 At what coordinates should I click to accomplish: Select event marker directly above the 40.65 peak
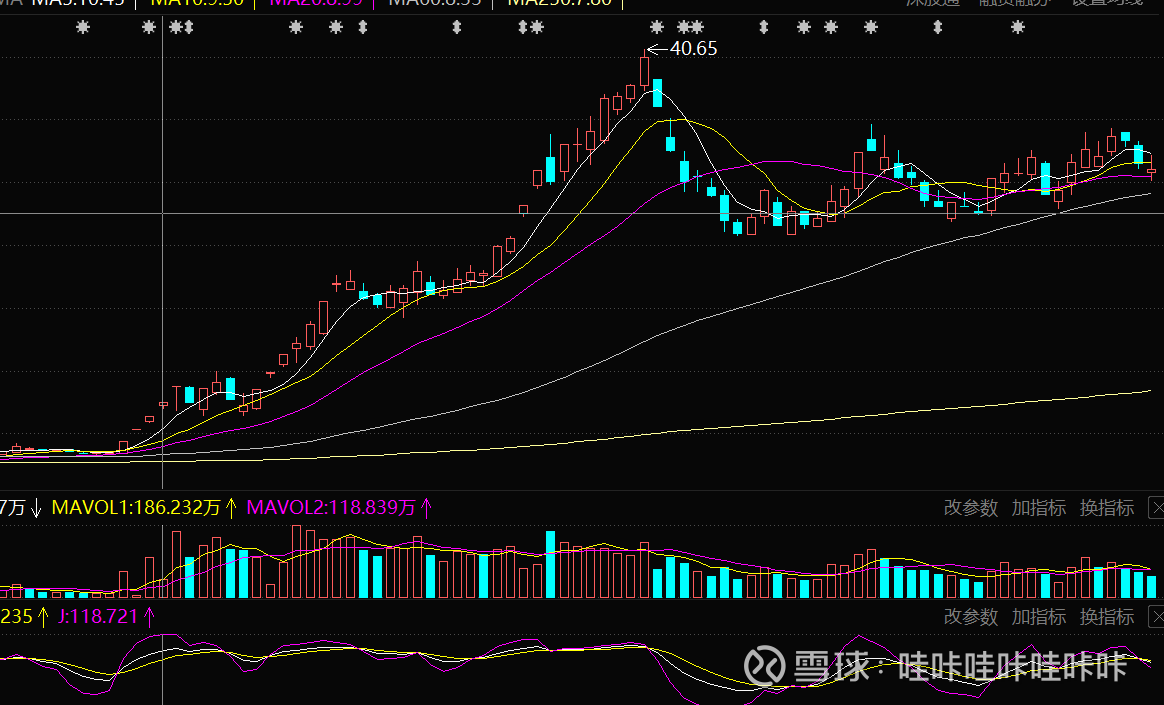pyautogui.click(x=657, y=27)
